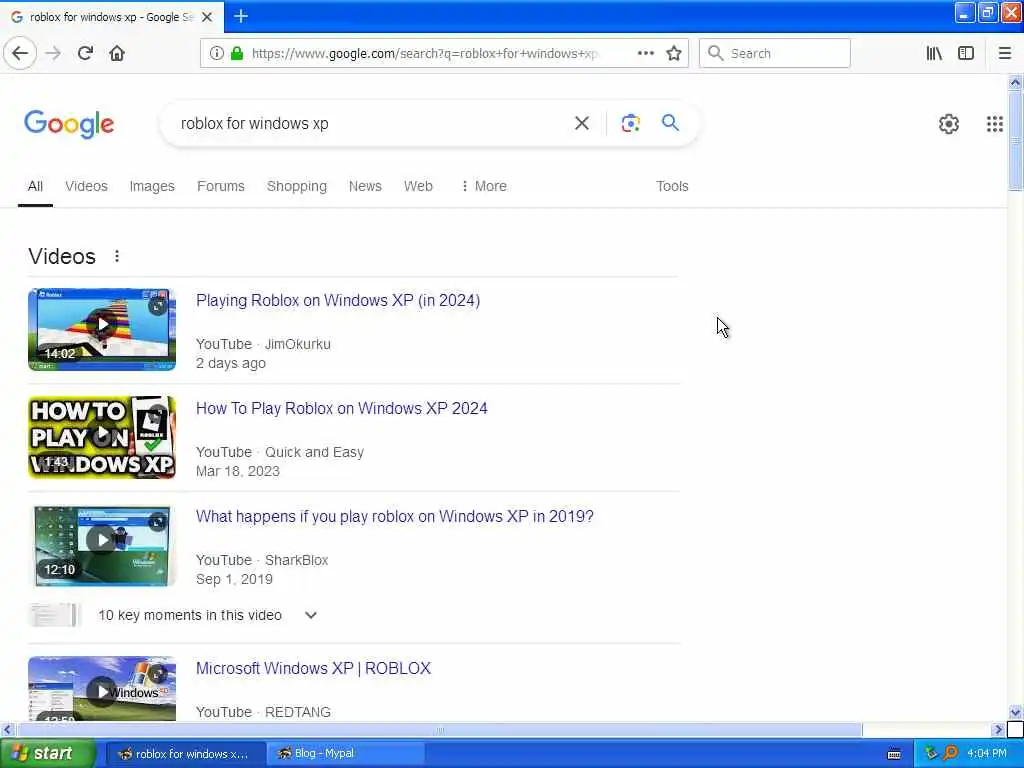Viewport: 1024px width, 768px height.
Task: Search by image with Google Lens
Action: click(x=630, y=123)
